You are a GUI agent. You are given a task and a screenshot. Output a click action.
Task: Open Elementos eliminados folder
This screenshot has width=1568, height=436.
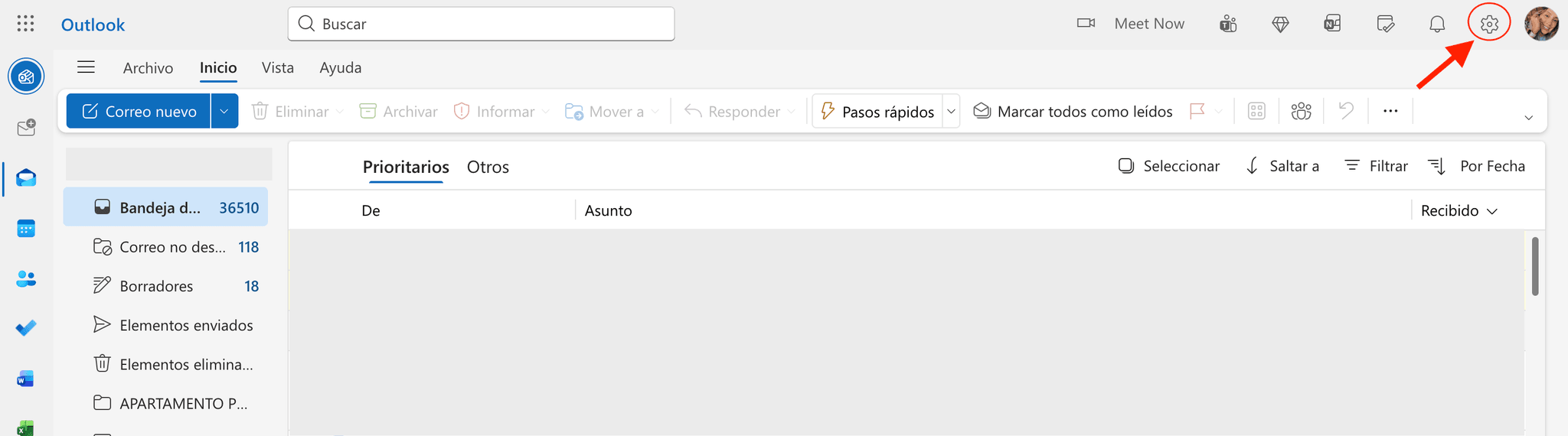[x=165, y=364]
